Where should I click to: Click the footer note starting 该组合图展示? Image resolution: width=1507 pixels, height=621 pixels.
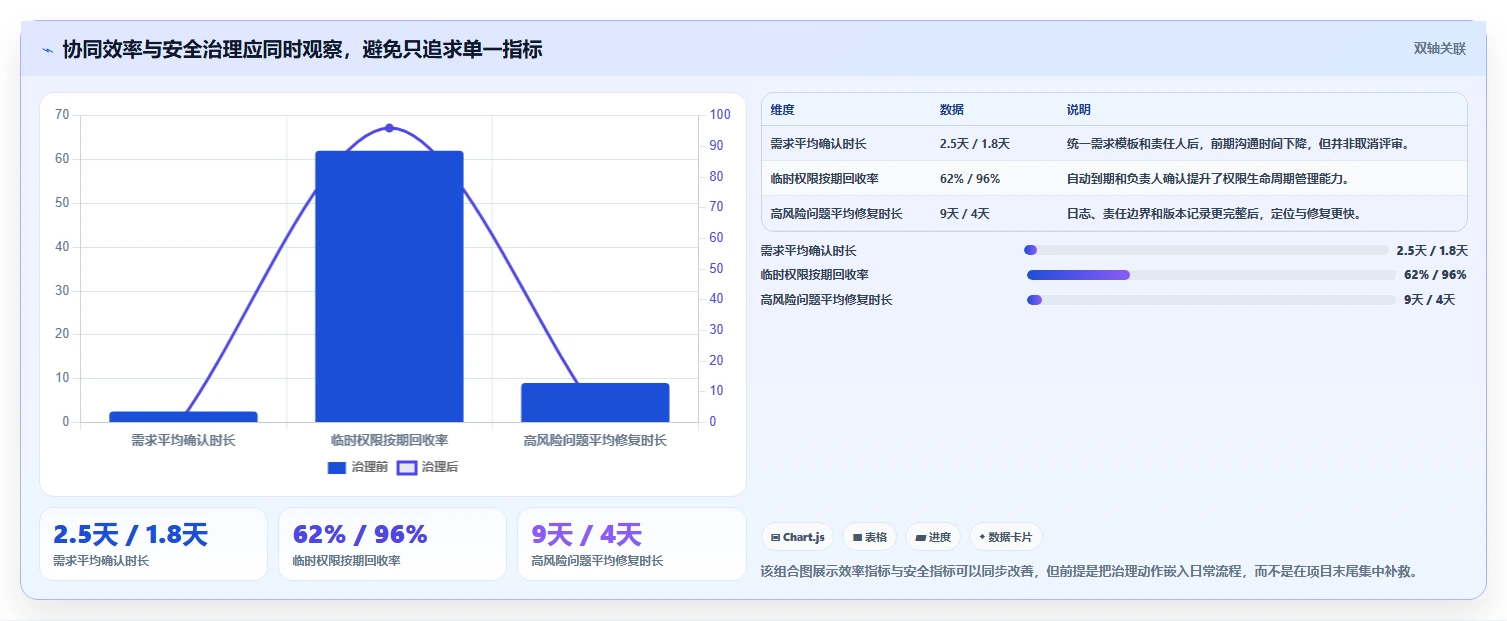(1089, 572)
